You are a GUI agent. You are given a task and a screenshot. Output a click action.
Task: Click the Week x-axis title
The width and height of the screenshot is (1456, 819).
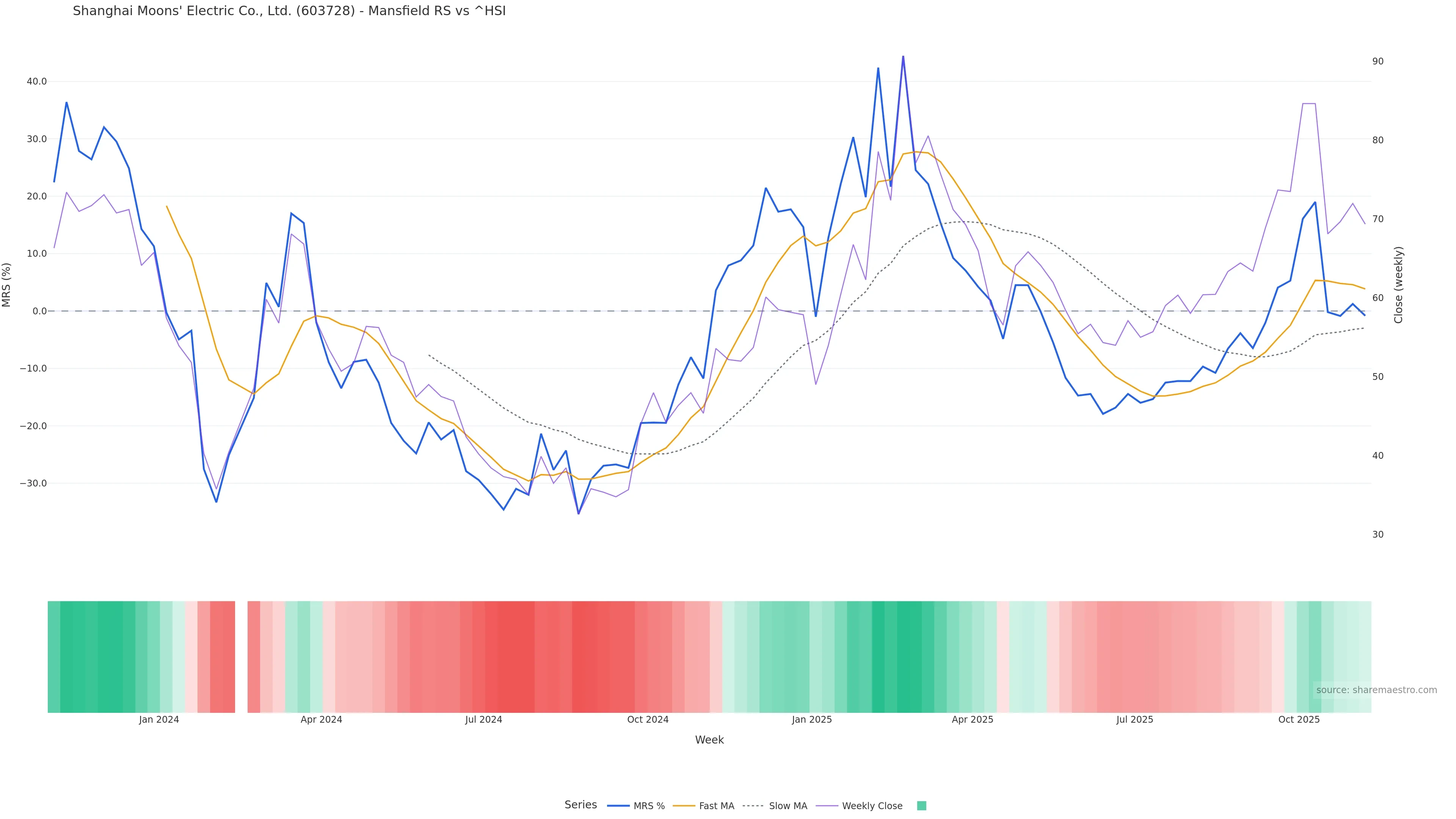709,740
